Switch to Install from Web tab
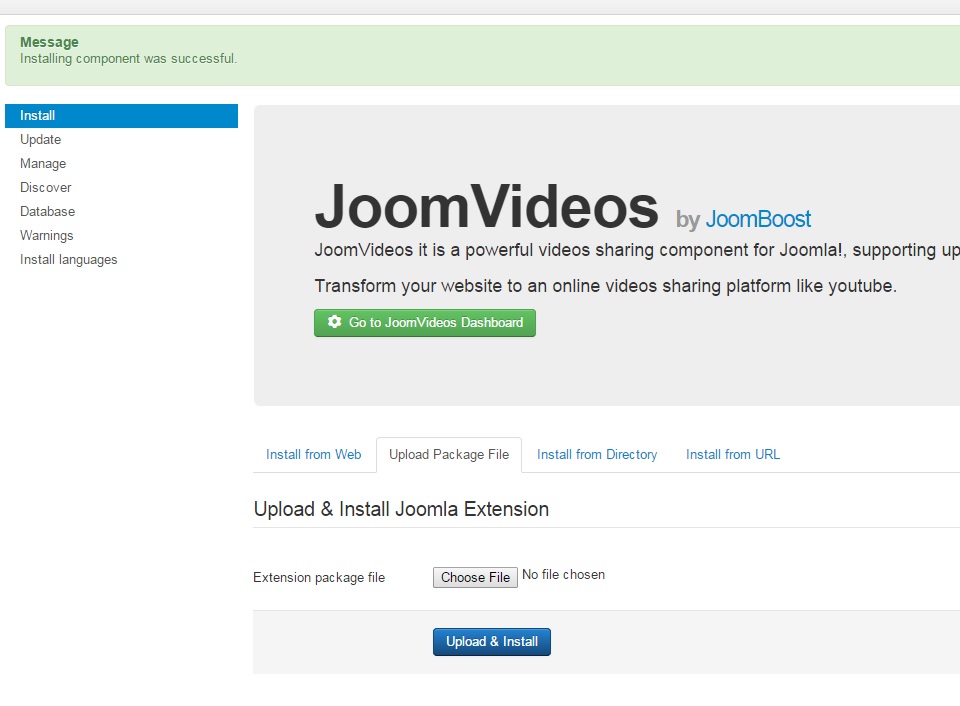 click(x=313, y=454)
